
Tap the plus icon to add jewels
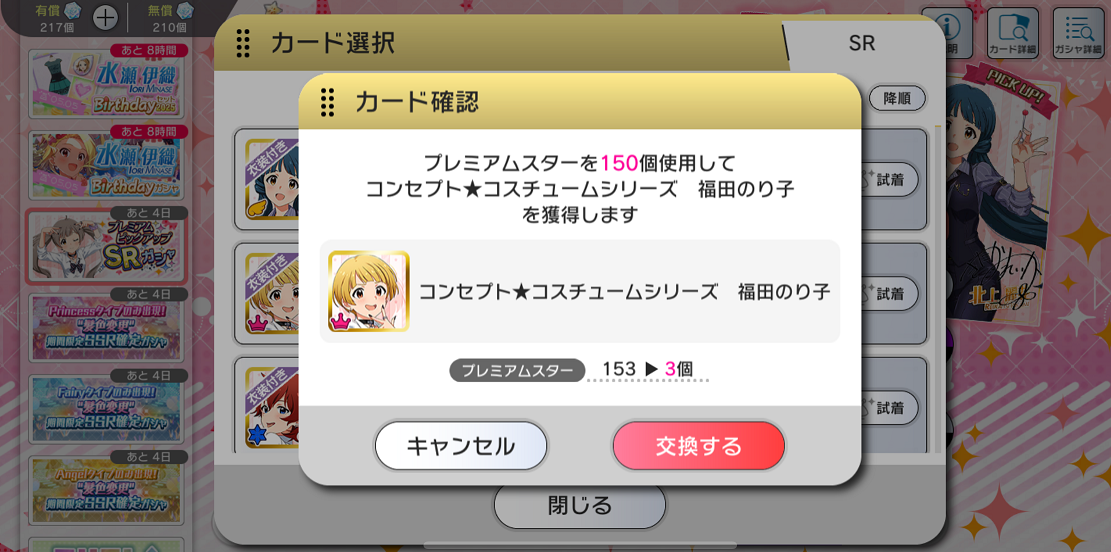tap(106, 18)
